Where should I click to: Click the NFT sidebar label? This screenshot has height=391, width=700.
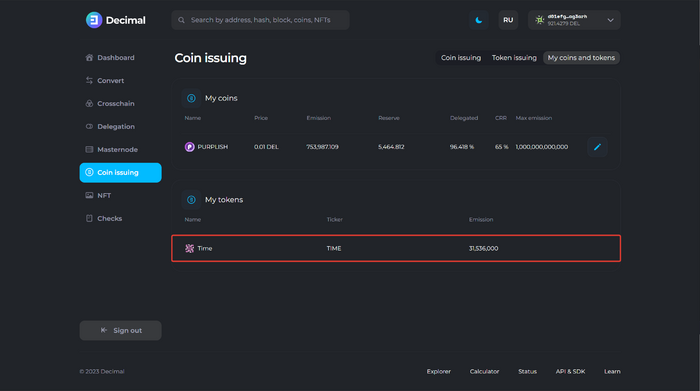tap(104, 196)
